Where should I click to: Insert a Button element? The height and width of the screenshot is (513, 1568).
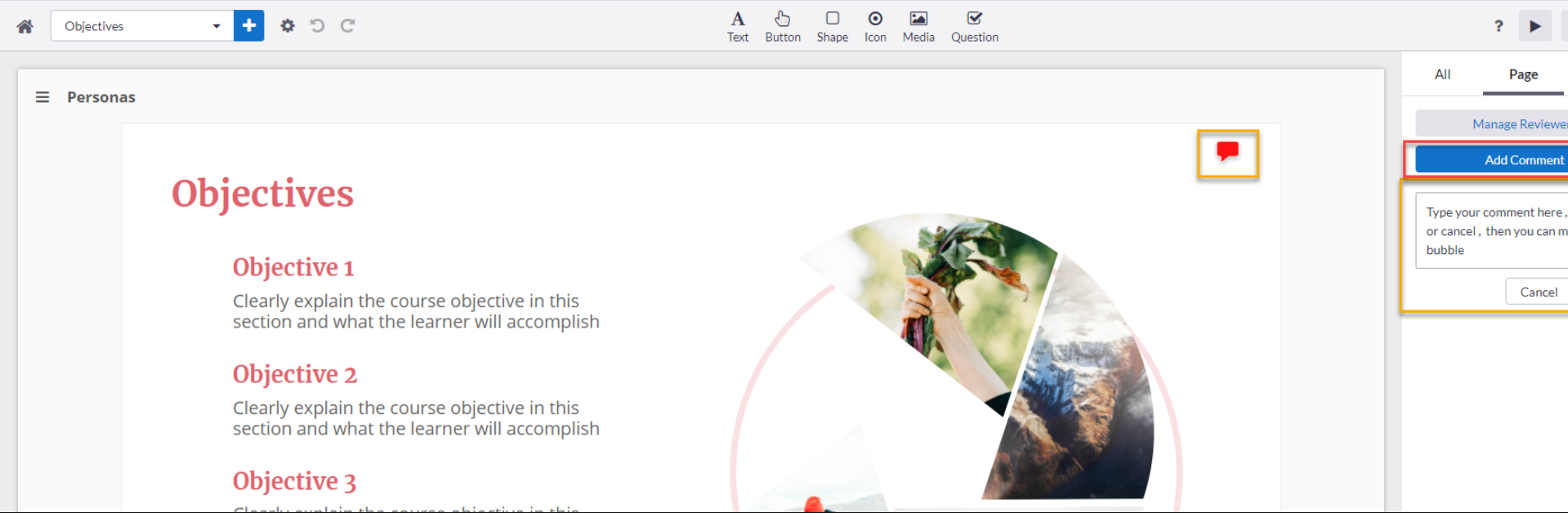[x=783, y=26]
